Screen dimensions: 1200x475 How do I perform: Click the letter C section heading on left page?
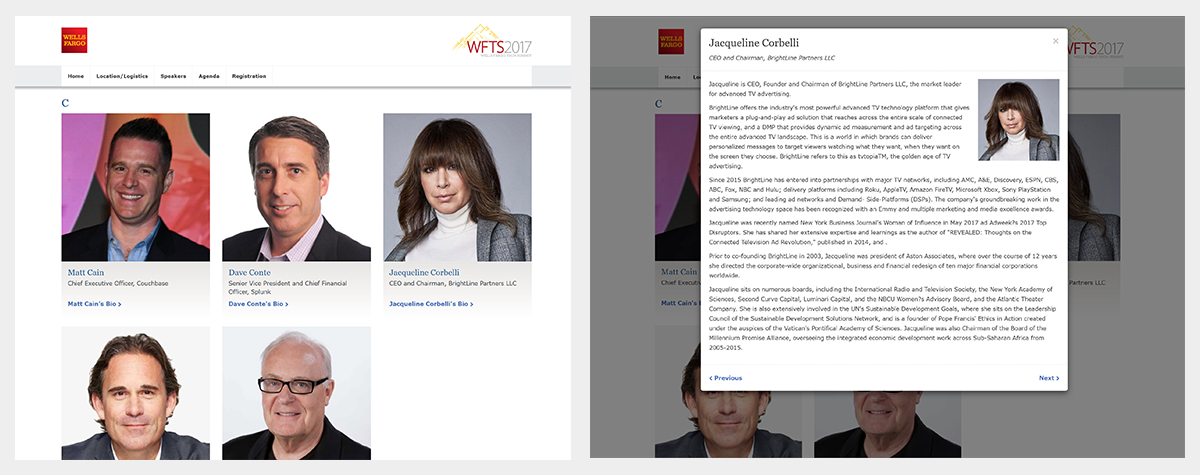65,103
